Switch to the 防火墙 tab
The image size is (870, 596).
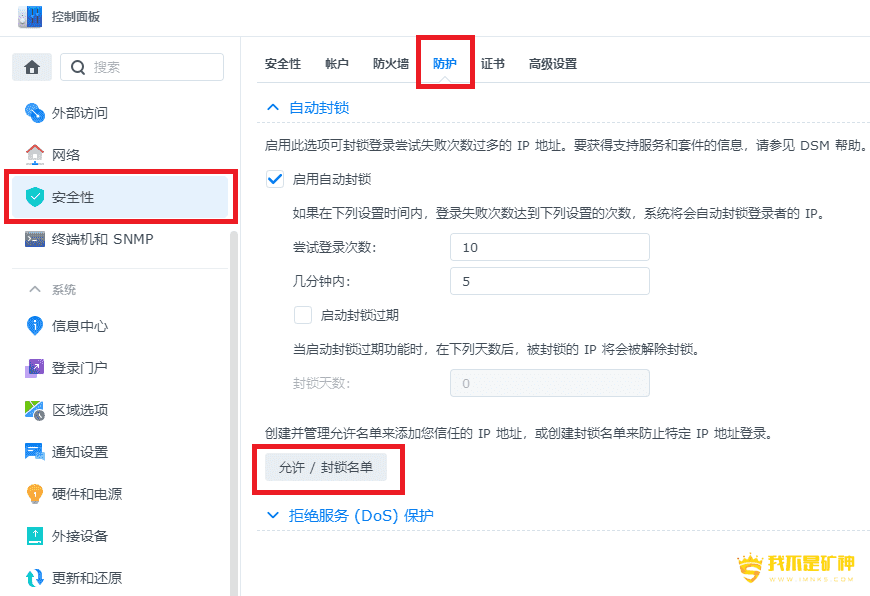pyautogui.click(x=390, y=64)
